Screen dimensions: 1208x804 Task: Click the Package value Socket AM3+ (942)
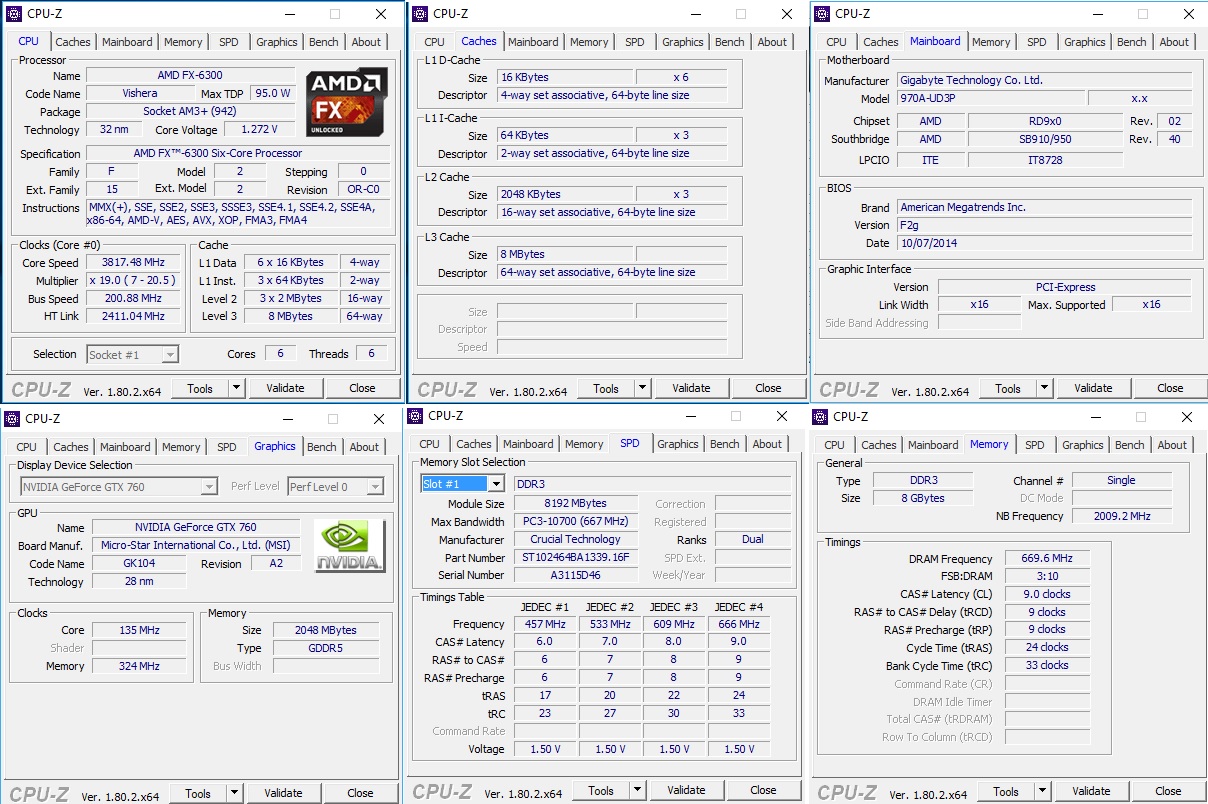191,111
